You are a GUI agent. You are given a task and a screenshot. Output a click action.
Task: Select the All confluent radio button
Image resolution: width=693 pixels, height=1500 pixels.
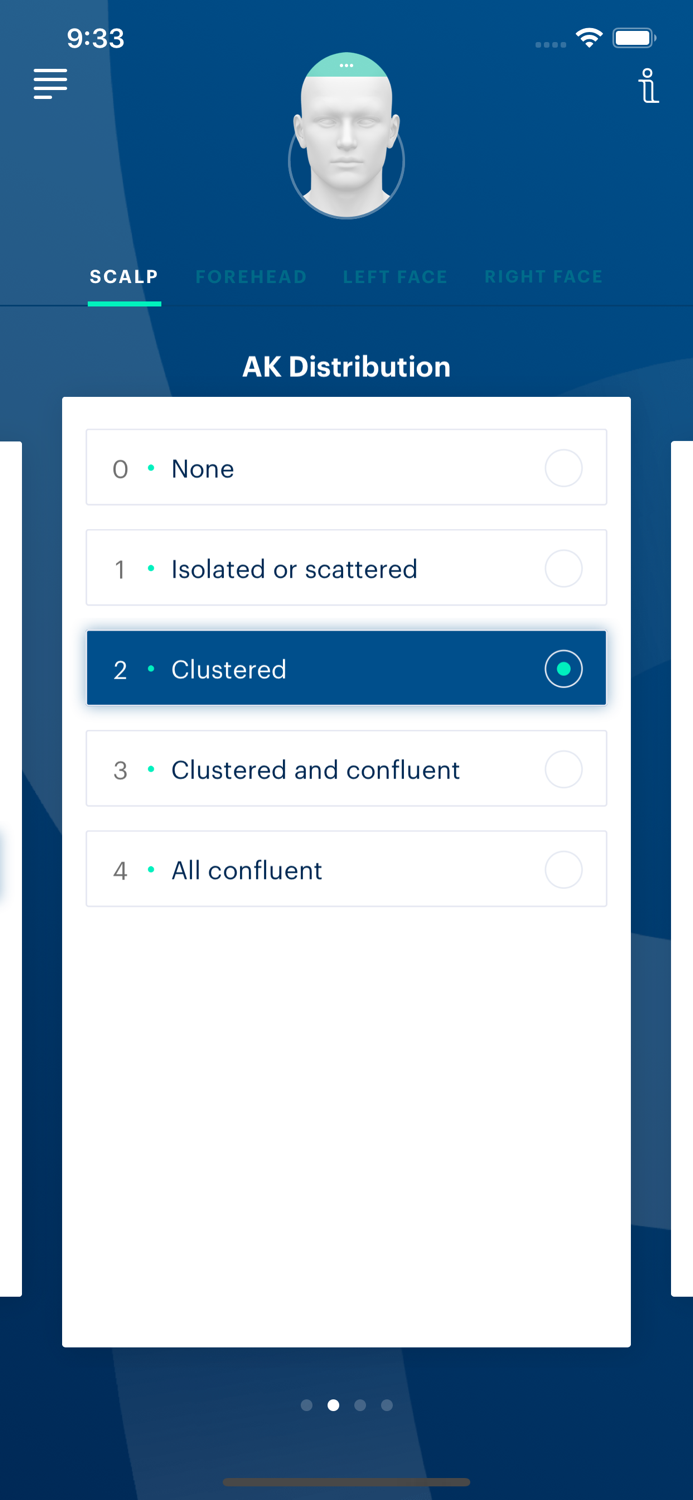click(563, 869)
